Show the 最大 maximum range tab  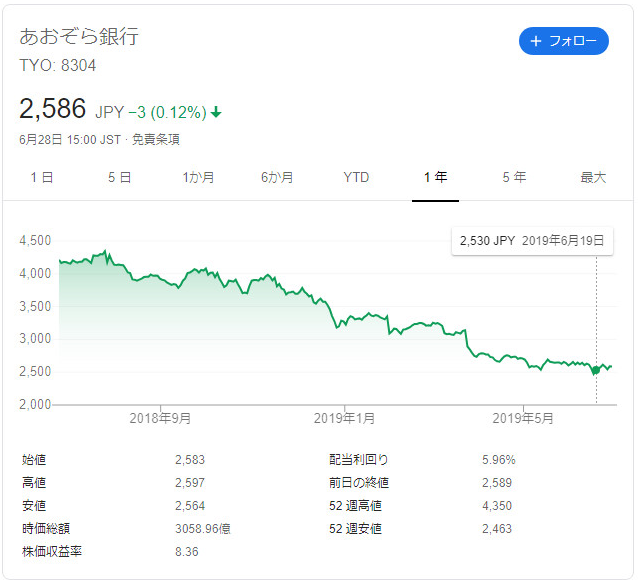pos(593,177)
